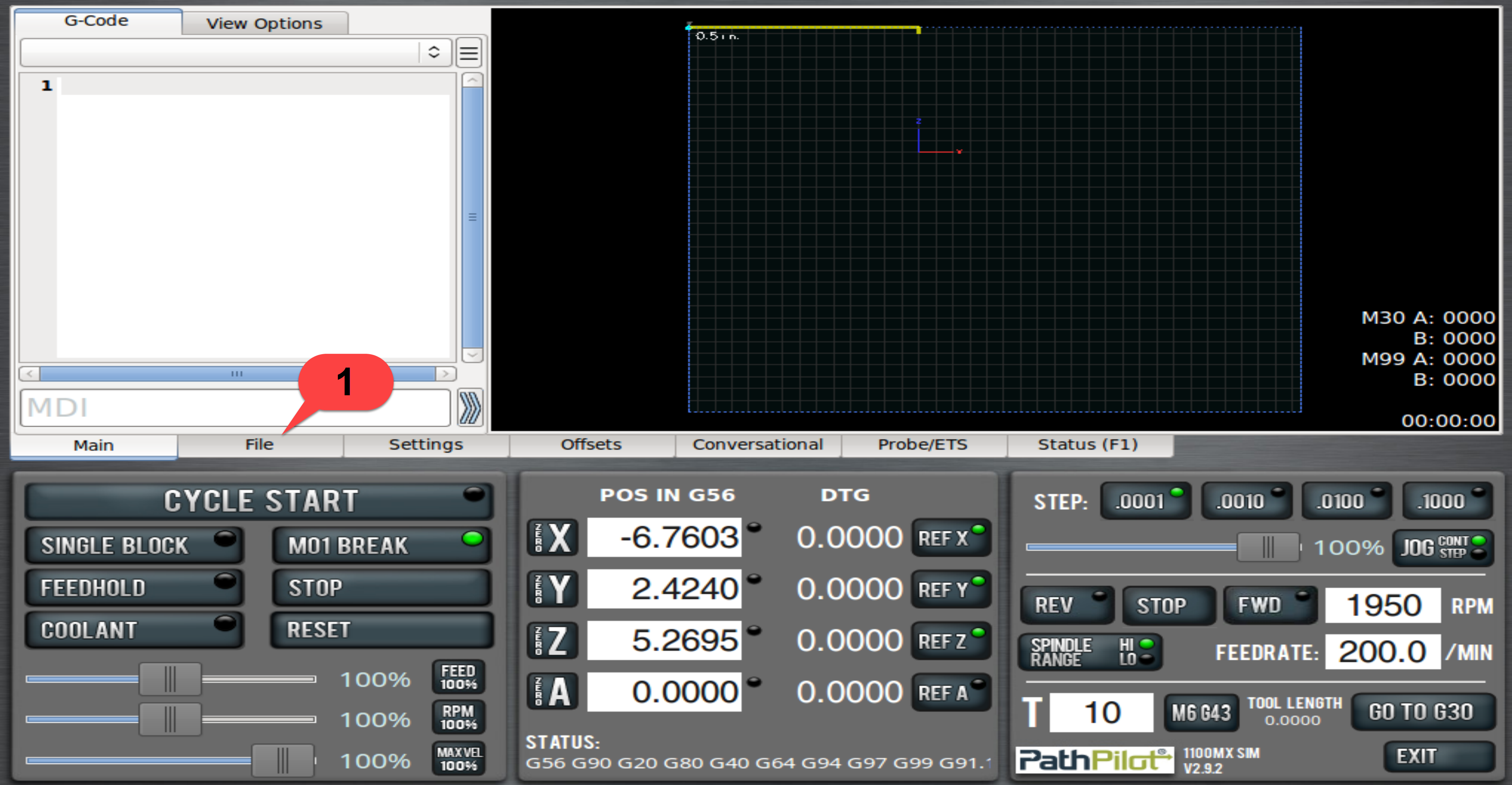Click the Zero X axis button
The width and height of the screenshot is (1512, 785).
[x=552, y=537]
